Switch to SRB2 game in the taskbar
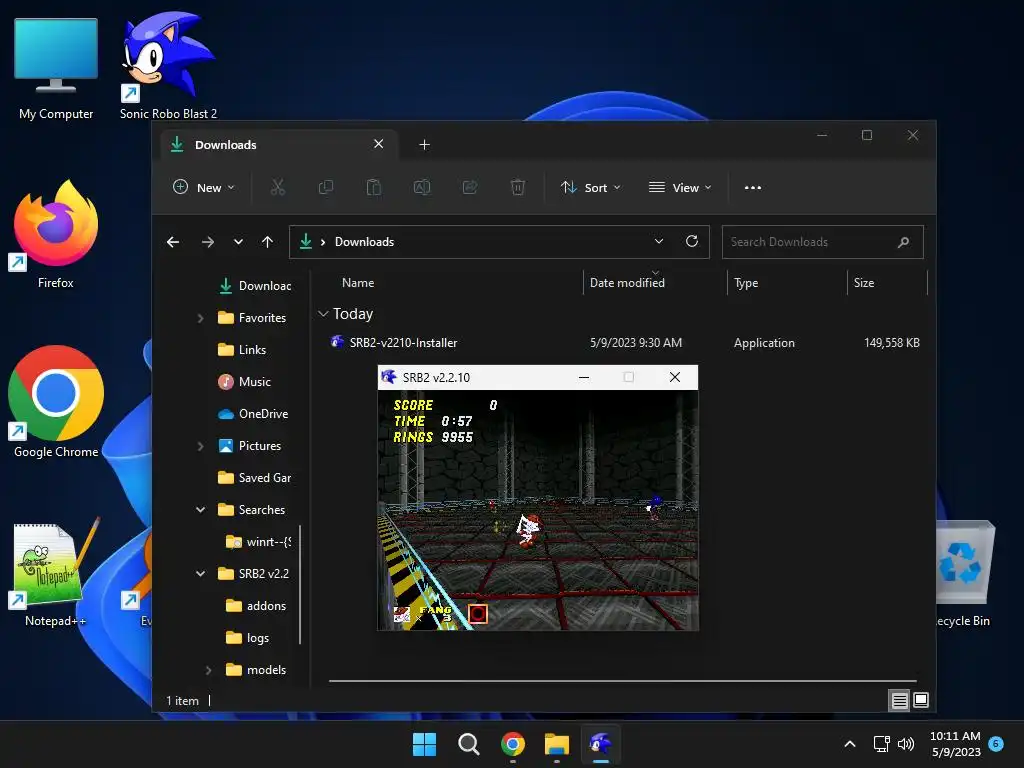The image size is (1024, 768). 600,744
